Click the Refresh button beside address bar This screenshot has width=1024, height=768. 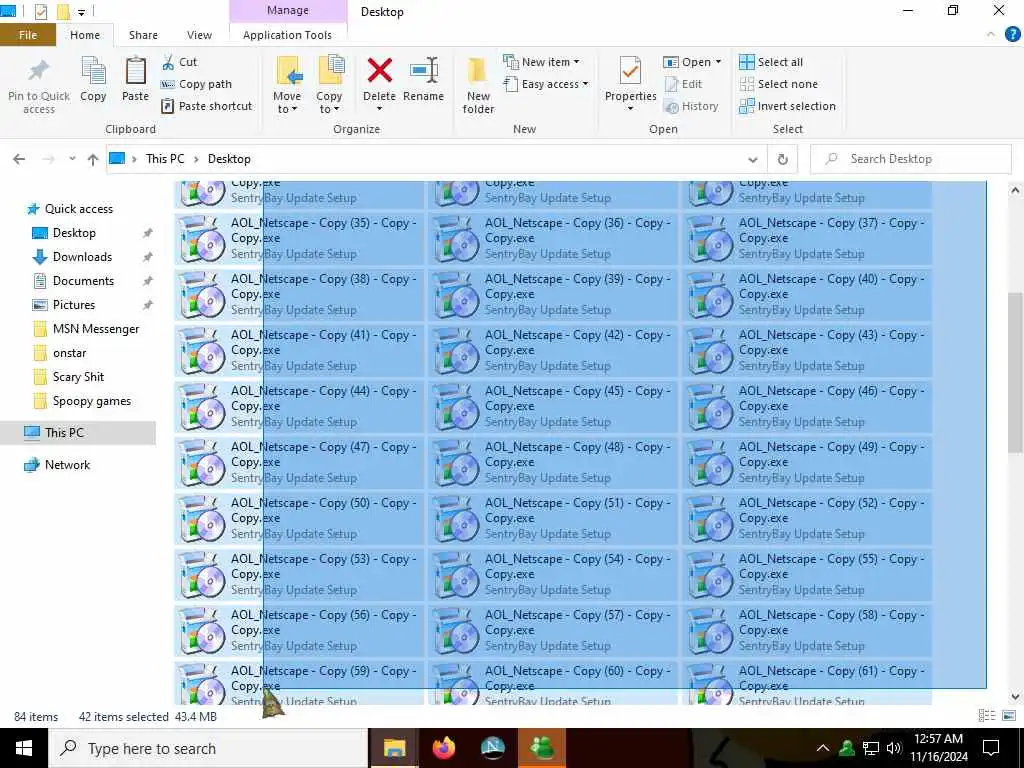pos(782,159)
